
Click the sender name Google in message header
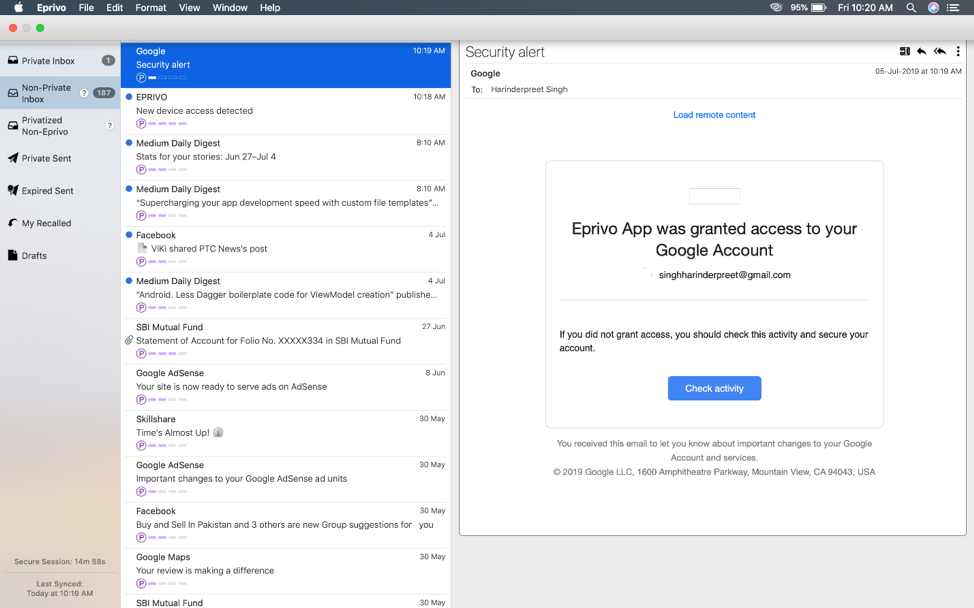point(485,73)
